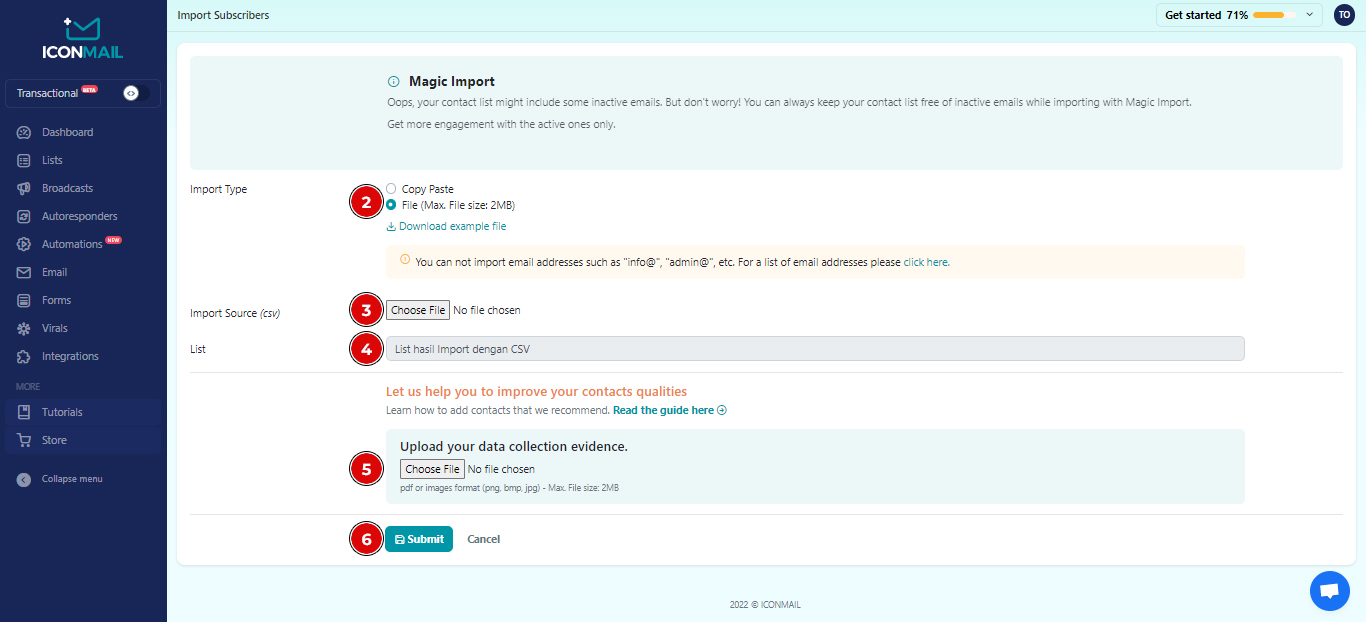The height and width of the screenshot is (622, 1366).
Task: Open the live chat bubble icon
Action: click(x=1329, y=591)
